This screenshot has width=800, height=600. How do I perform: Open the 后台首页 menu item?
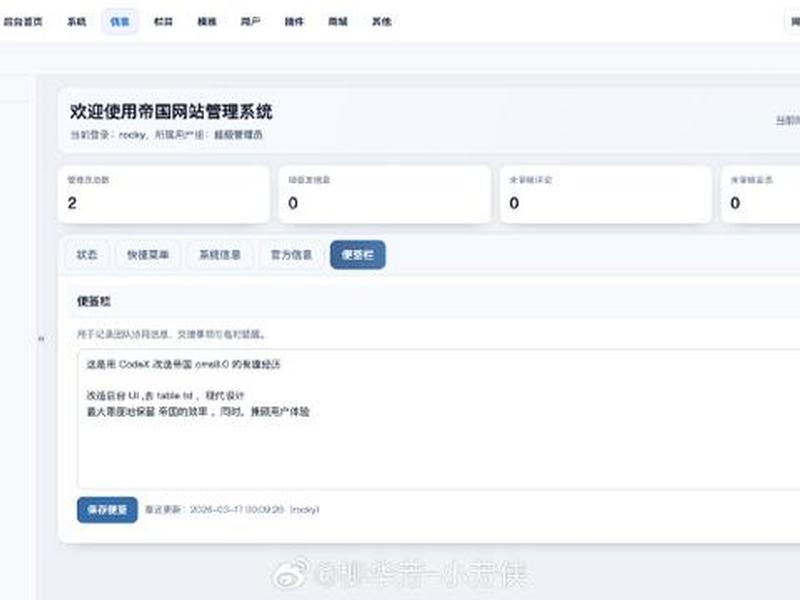tap(23, 21)
